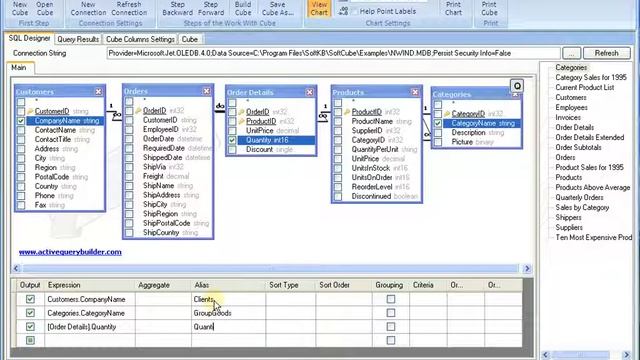Close the Customers table window in the diagram

click(x=98, y=92)
